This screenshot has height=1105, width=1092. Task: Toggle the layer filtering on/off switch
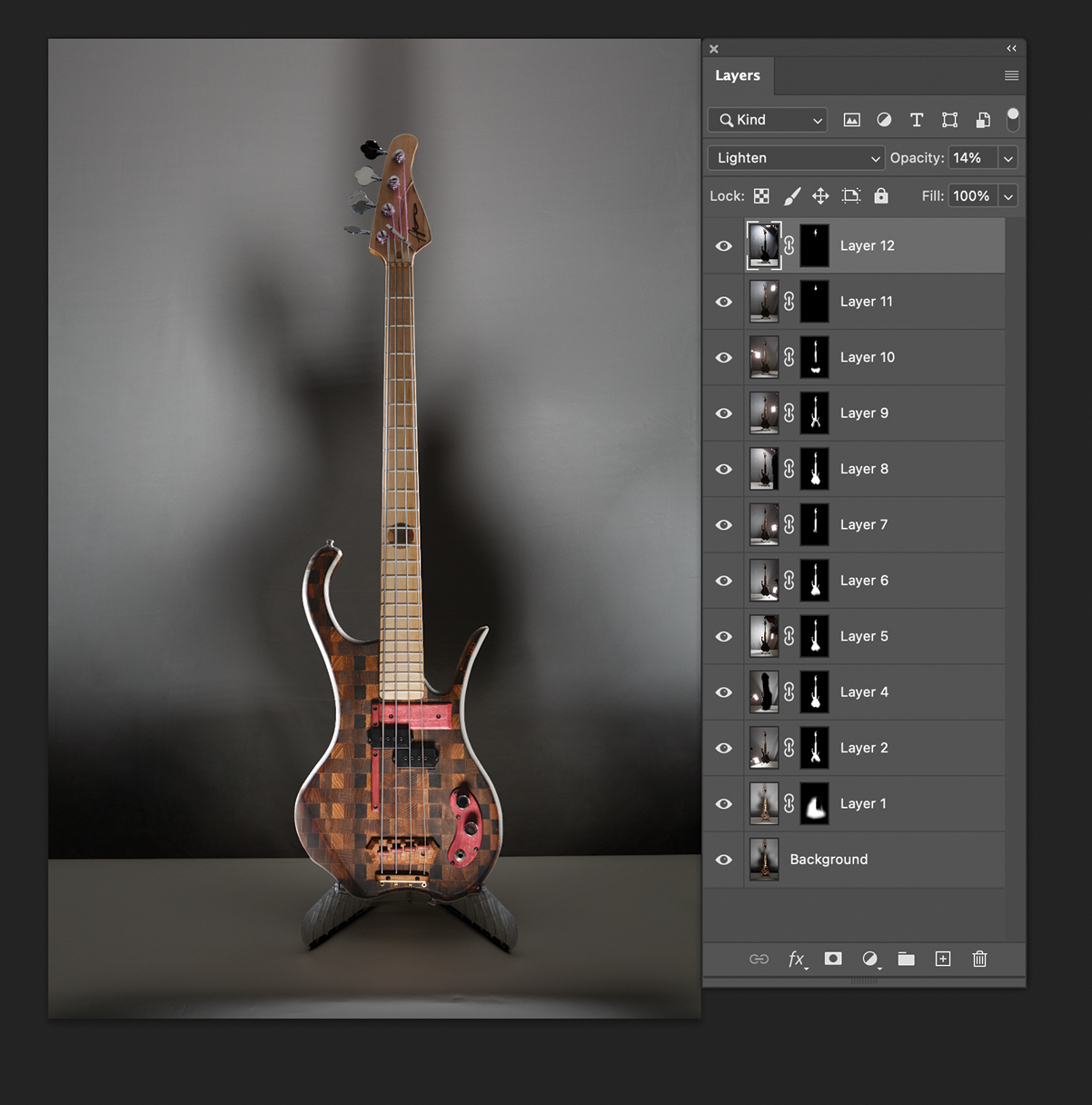(x=1013, y=119)
